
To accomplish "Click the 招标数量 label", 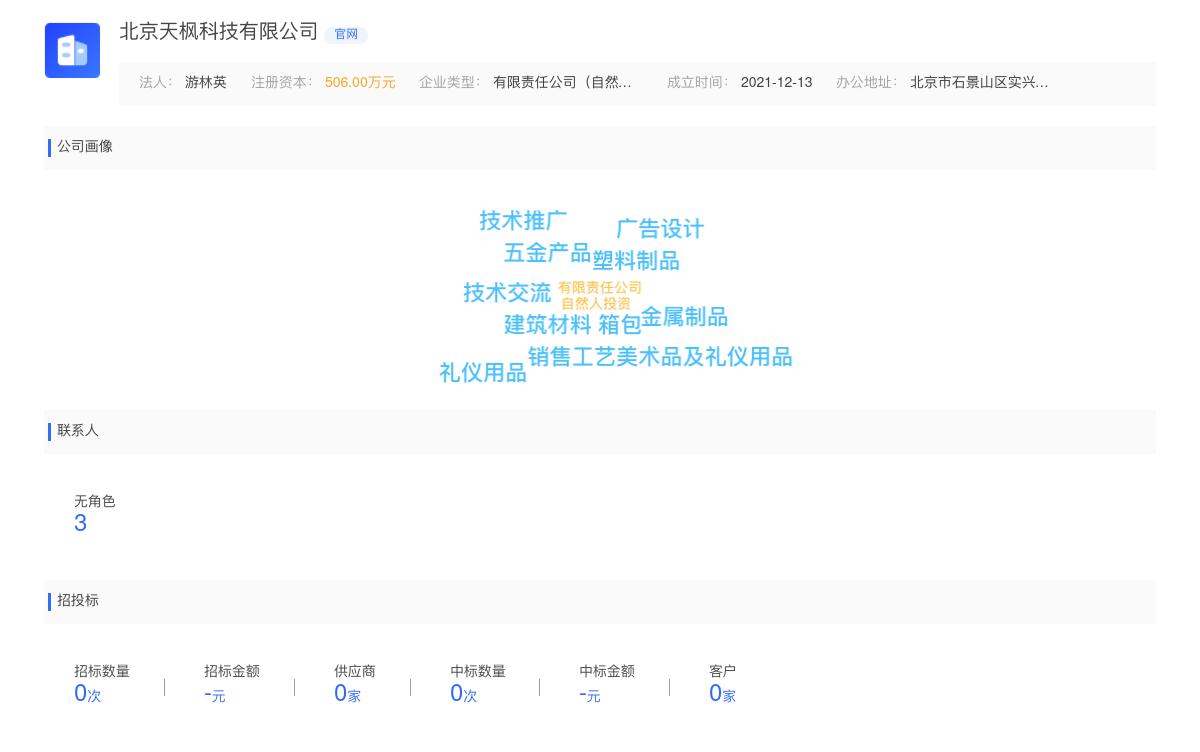I will (x=102, y=672).
